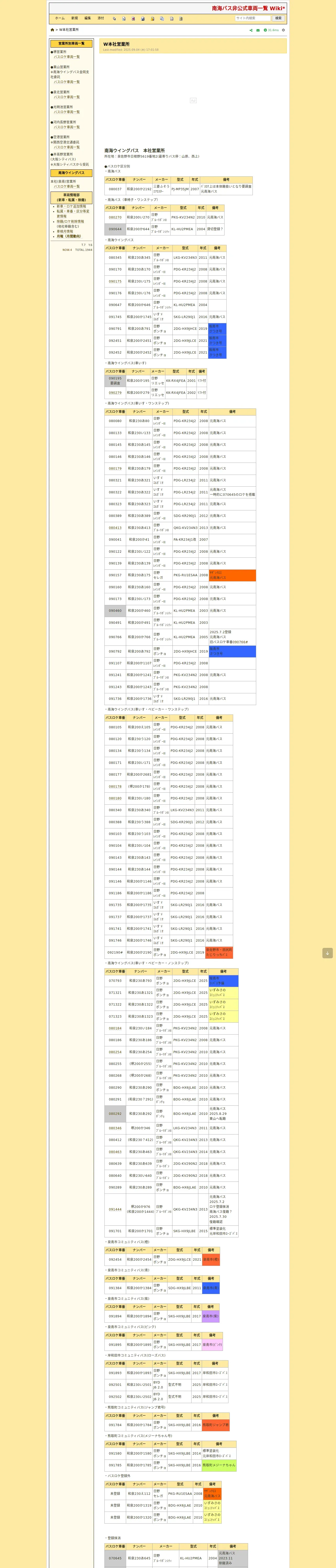Click vehicle number 092501 BYD row

pos(115,1385)
